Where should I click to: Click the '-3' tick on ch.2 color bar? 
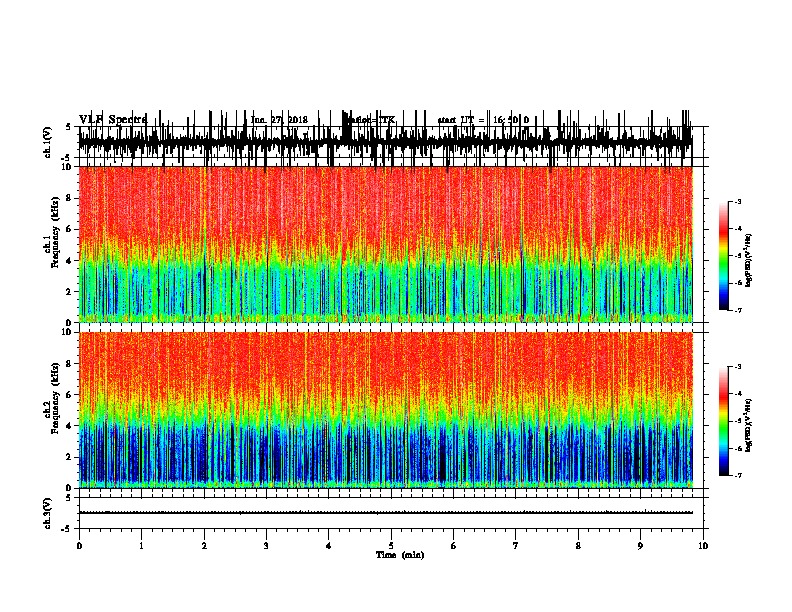[x=738, y=367]
